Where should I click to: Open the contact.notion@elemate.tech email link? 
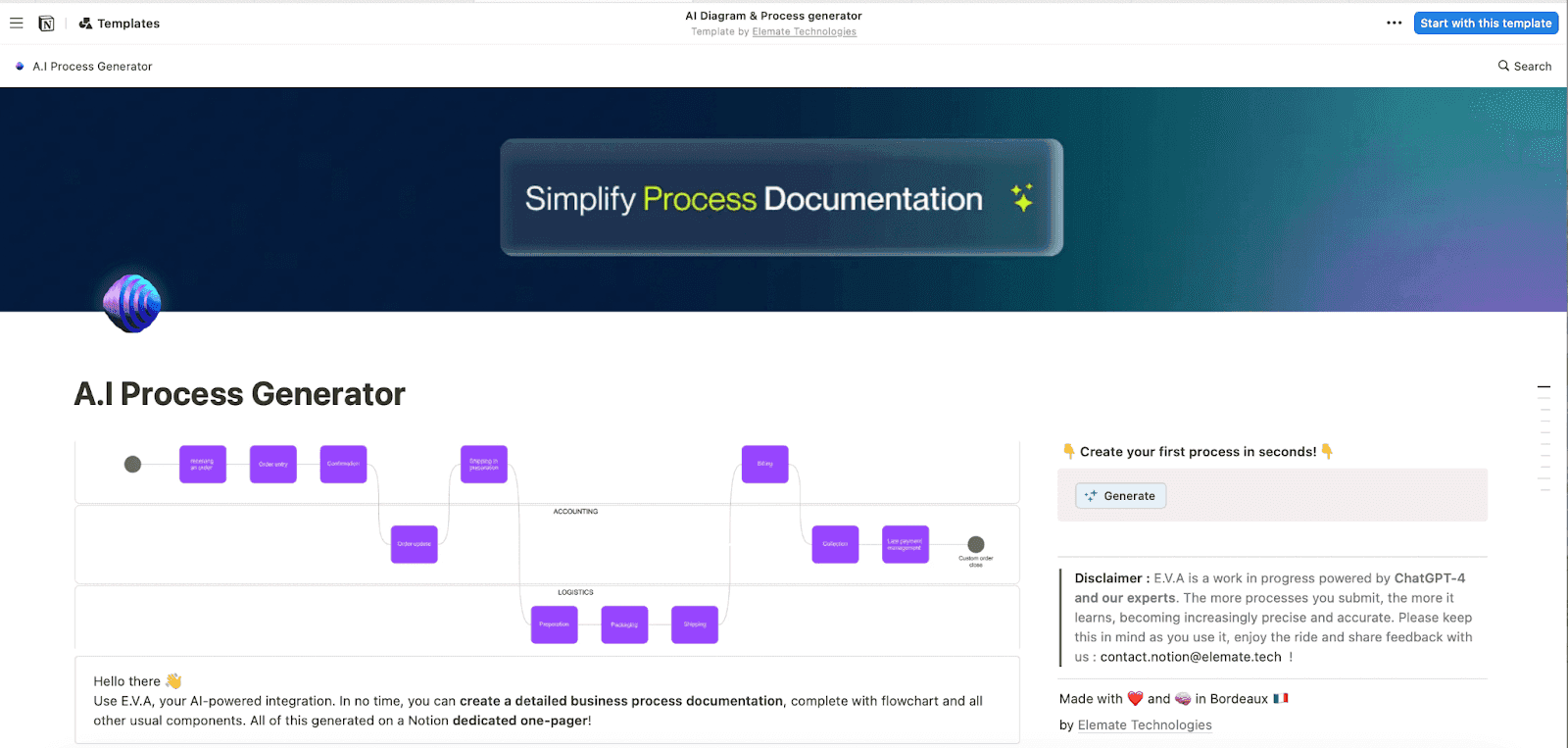tap(1191, 657)
